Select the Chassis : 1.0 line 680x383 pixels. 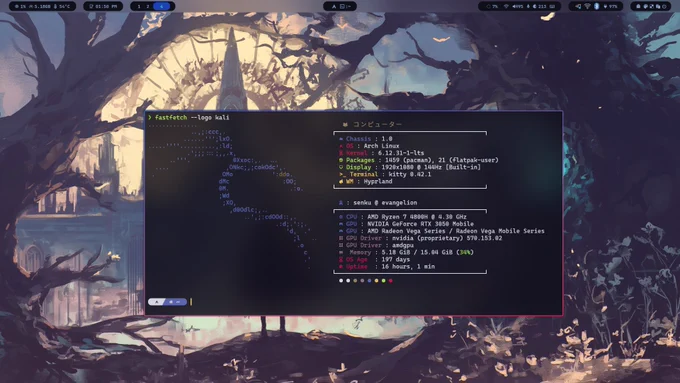[366, 139]
